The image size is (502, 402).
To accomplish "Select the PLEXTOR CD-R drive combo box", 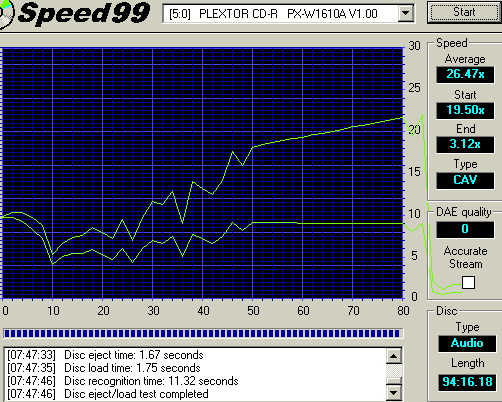I will [289, 13].
